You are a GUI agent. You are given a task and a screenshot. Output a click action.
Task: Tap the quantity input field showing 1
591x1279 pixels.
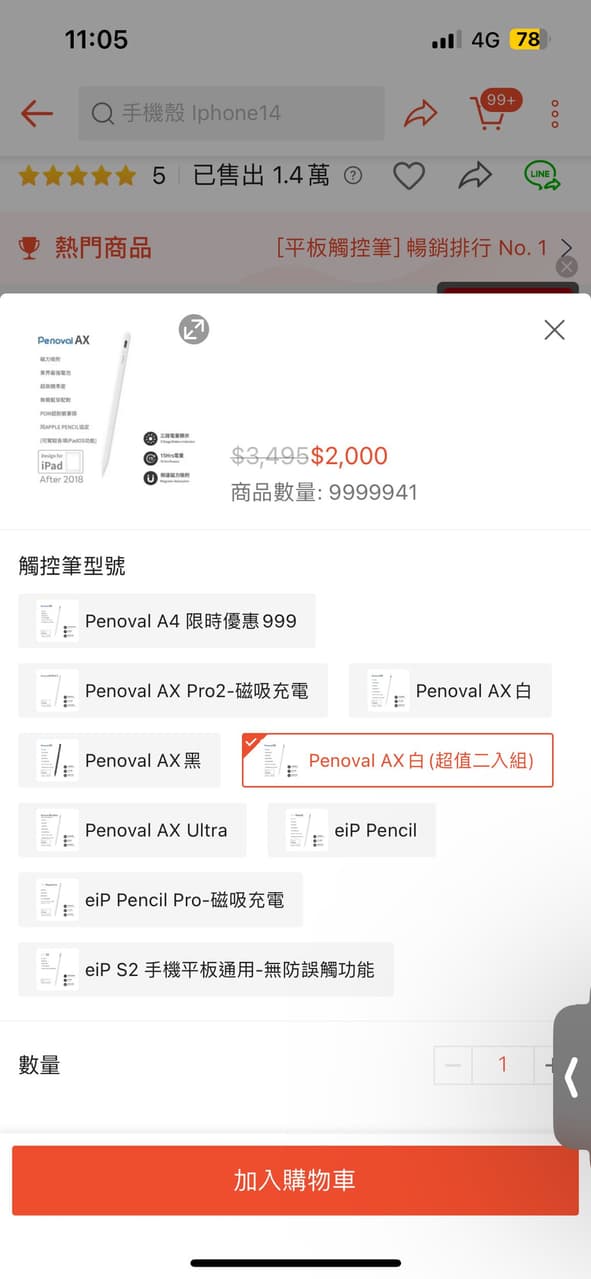click(x=503, y=1065)
